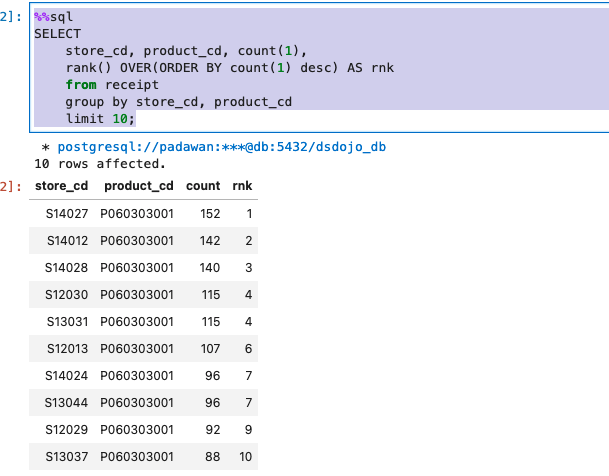Click product_cd cell in S14027 row
This screenshot has height=476, width=609.
(137, 214)
